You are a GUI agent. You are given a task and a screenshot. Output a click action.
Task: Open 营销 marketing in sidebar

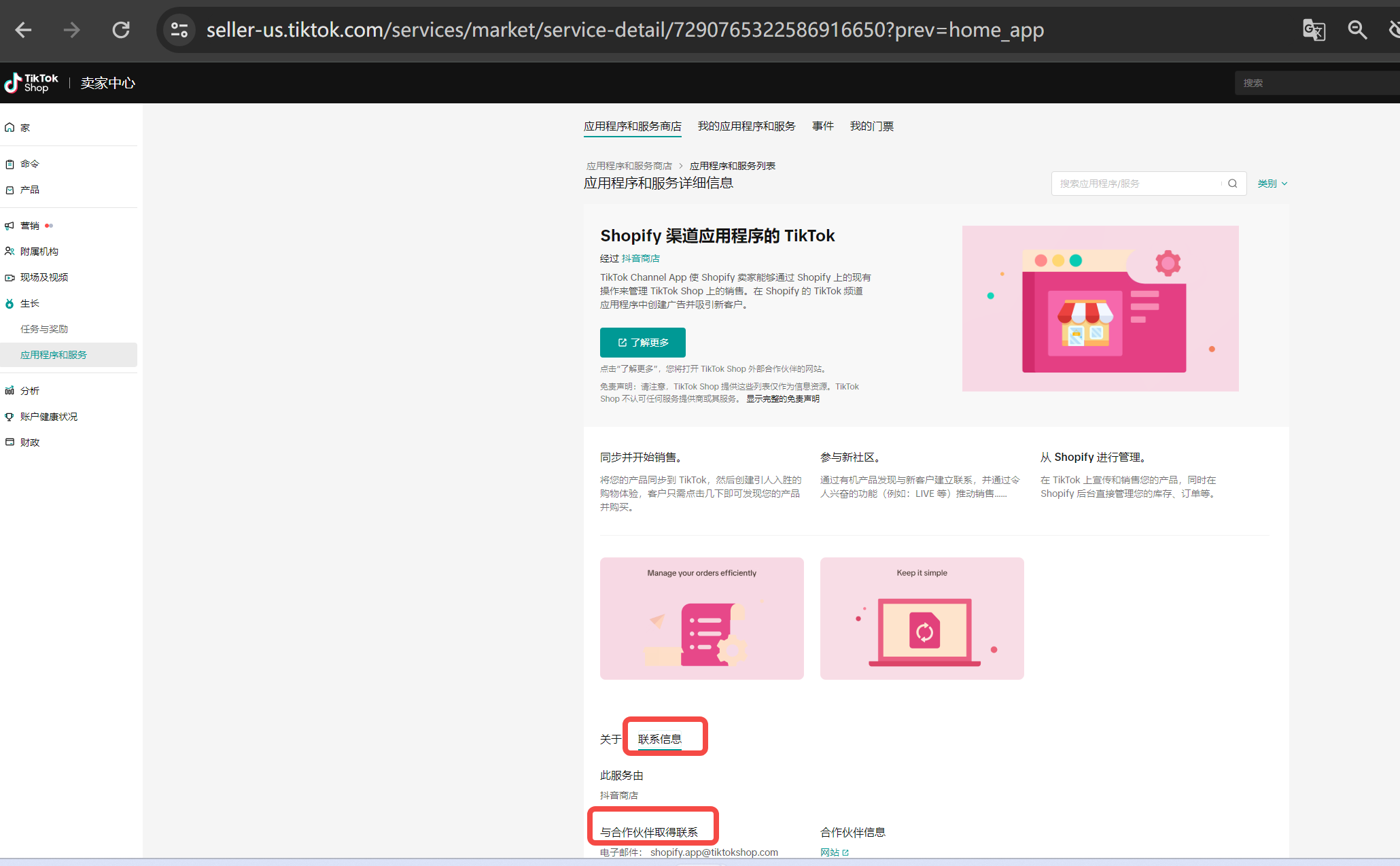pos(30,226)
